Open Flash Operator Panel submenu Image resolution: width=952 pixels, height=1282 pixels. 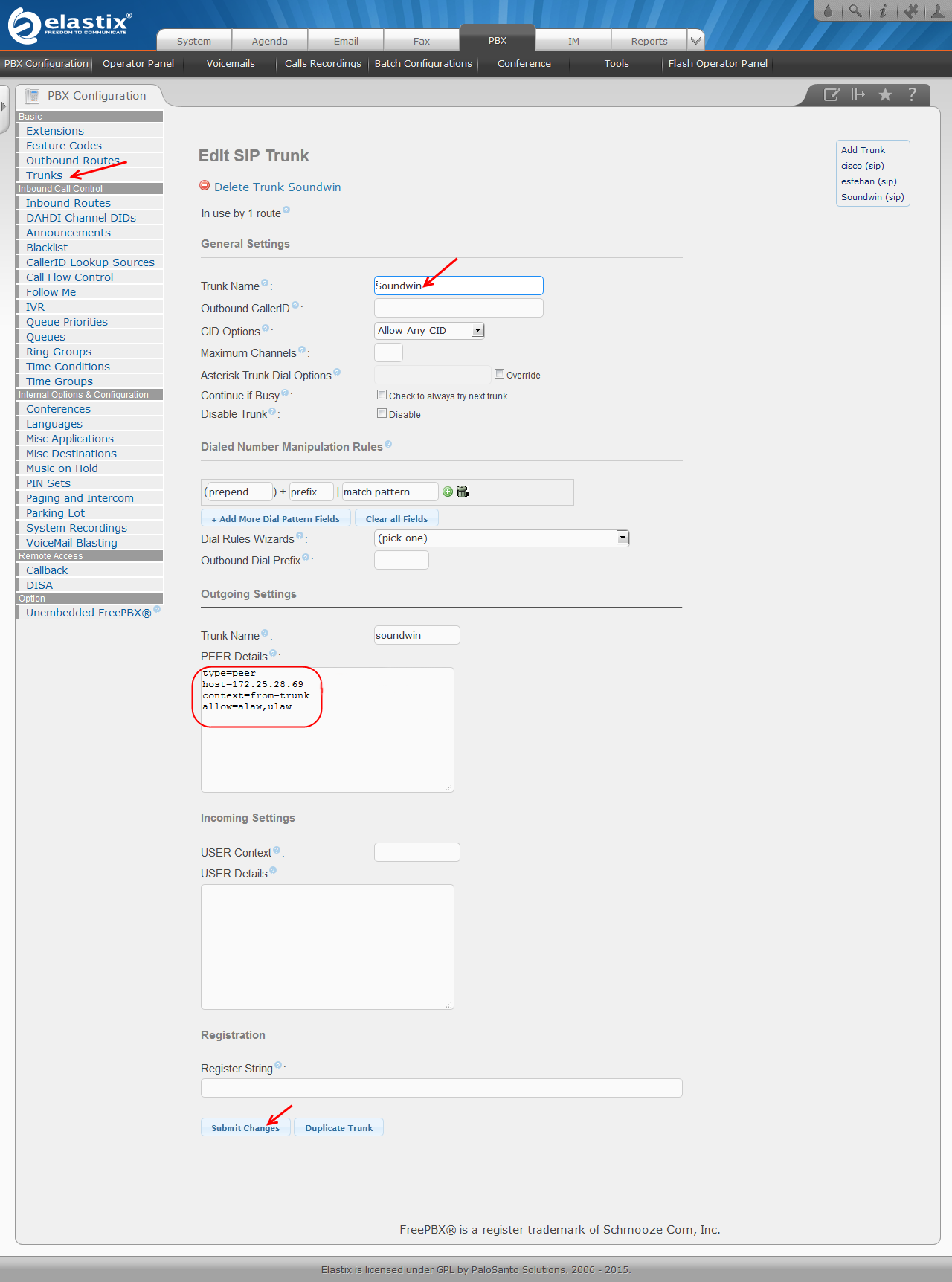pos(718,64)
